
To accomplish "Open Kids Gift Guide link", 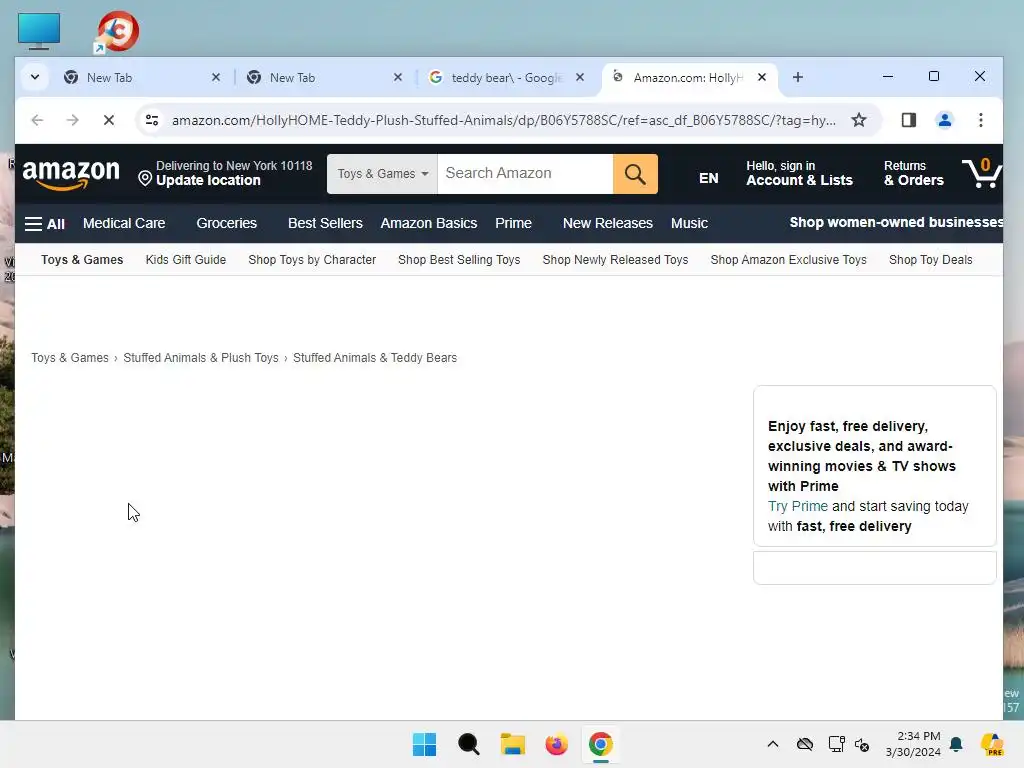I will coord(185,260).
